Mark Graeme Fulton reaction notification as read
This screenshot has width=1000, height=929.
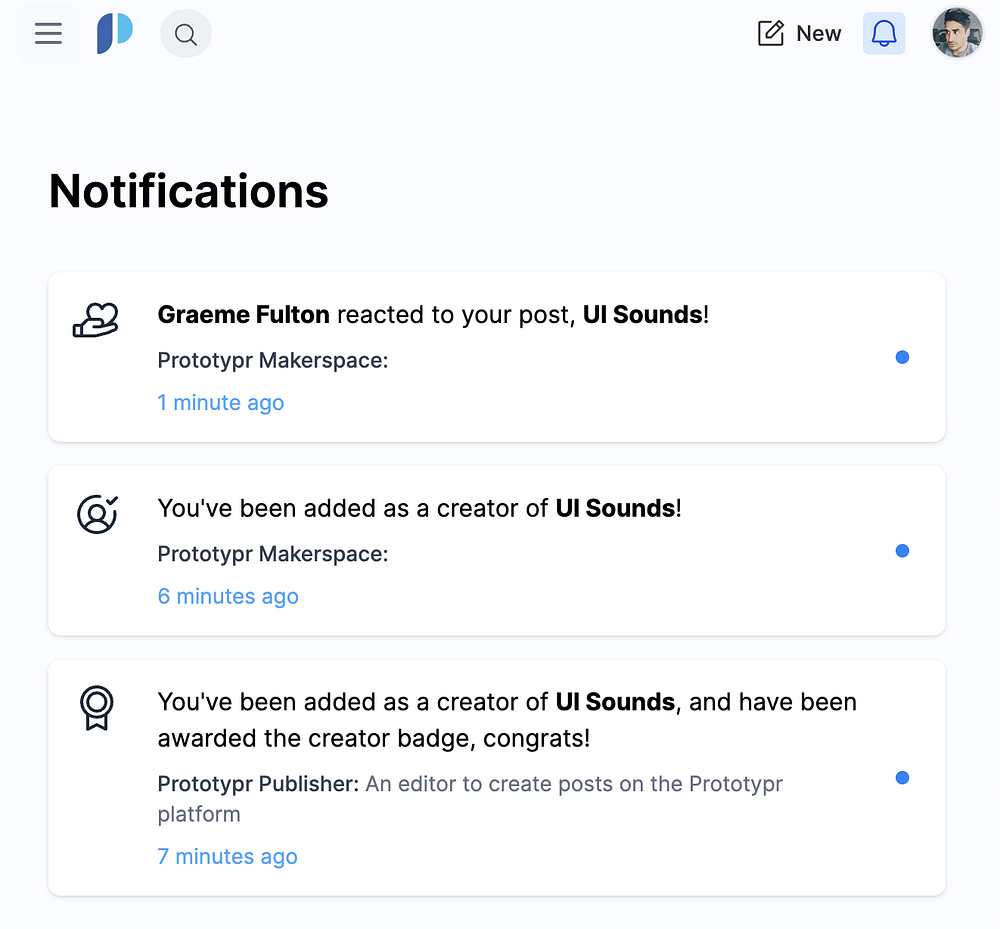pyautogui.click(x=902, y=357)
